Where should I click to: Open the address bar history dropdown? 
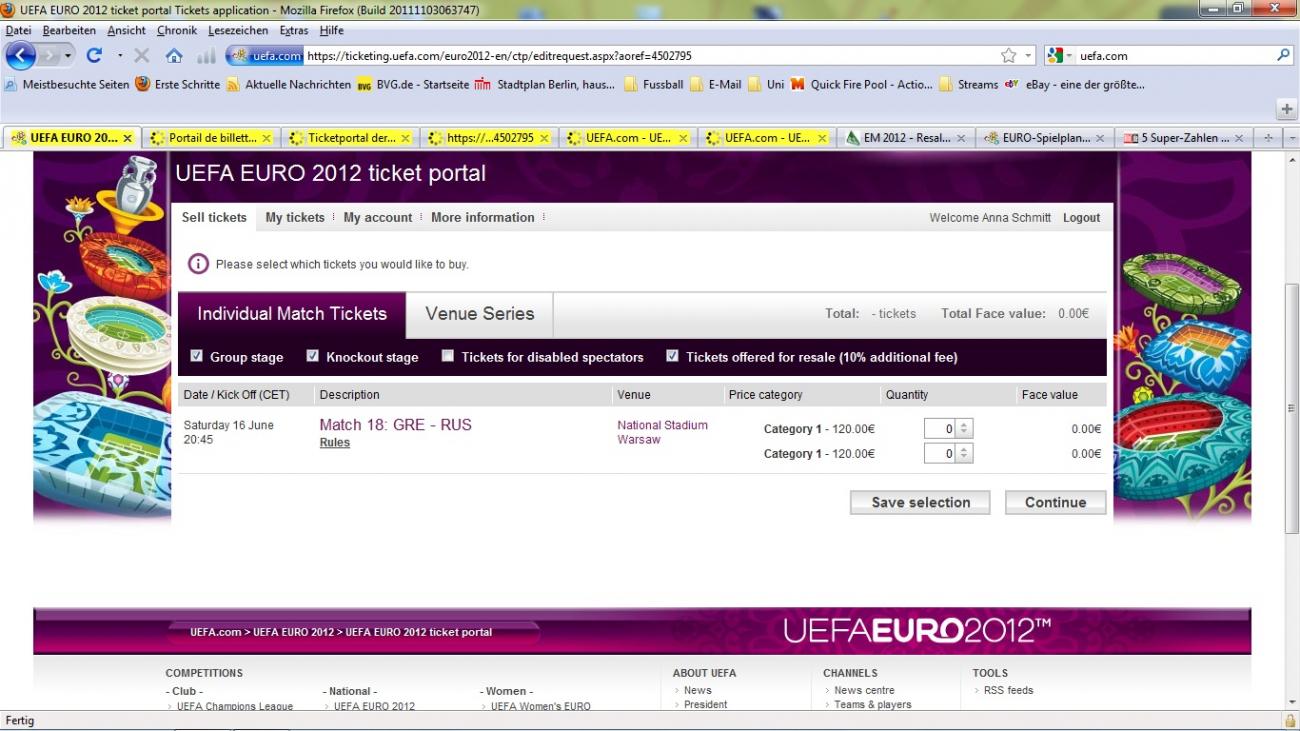coord(1029,56)
